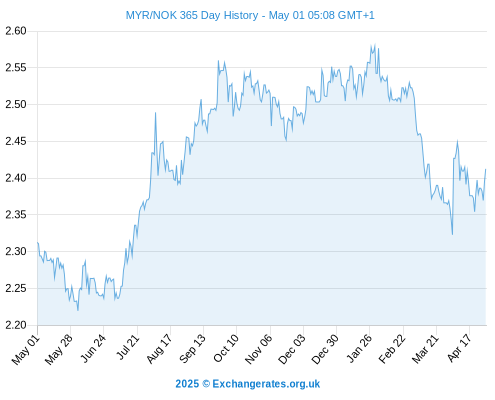Select the Jul 21 x-axis label
The image size is (495, 400).
[x=127, y=347]
